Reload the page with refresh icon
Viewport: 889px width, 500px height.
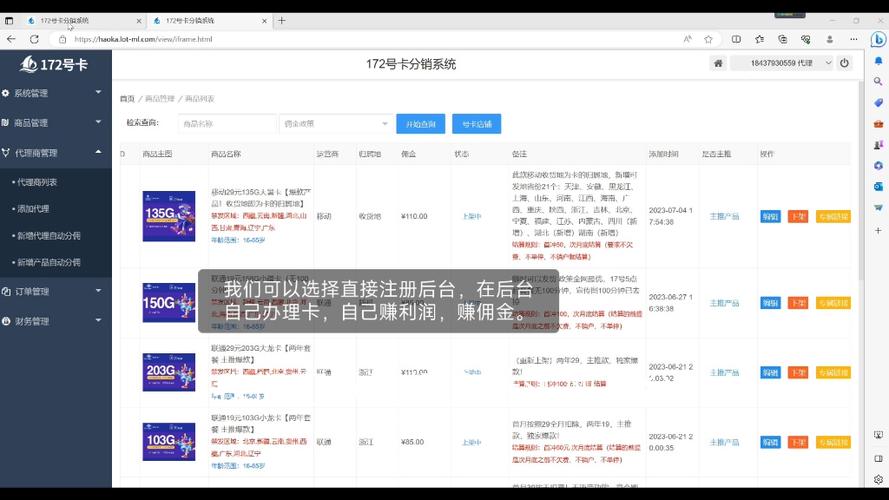[35, 39]
